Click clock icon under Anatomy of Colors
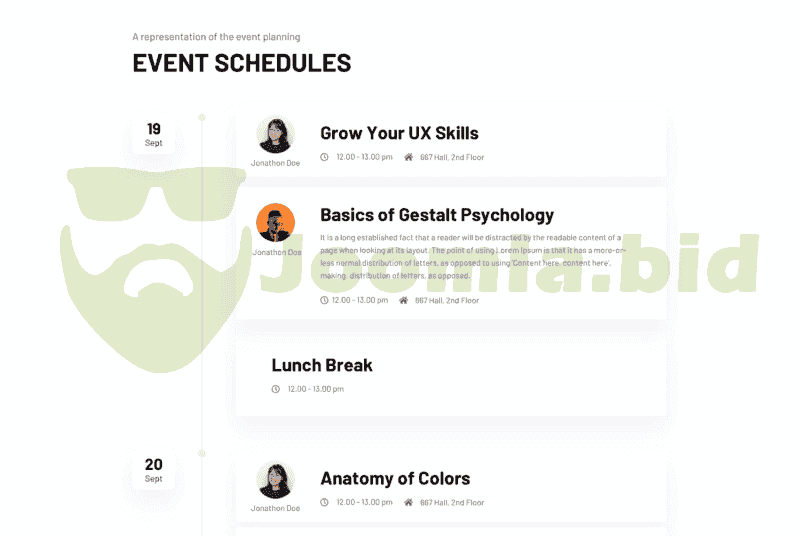 (324, 502)
